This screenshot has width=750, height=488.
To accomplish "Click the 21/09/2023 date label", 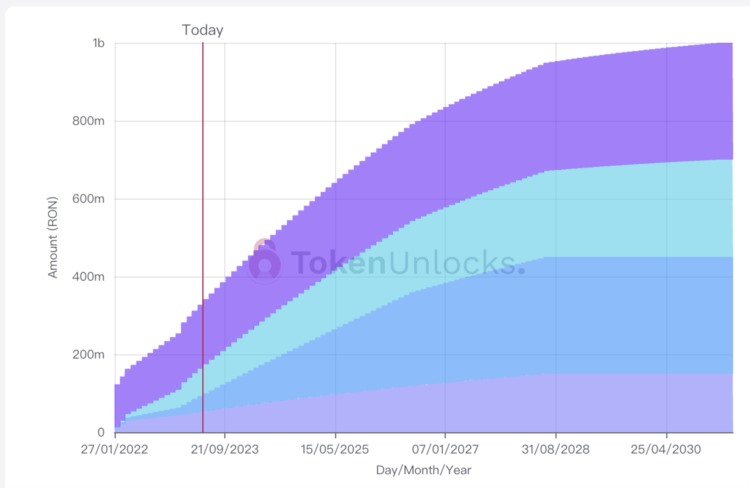I will 224,450.
